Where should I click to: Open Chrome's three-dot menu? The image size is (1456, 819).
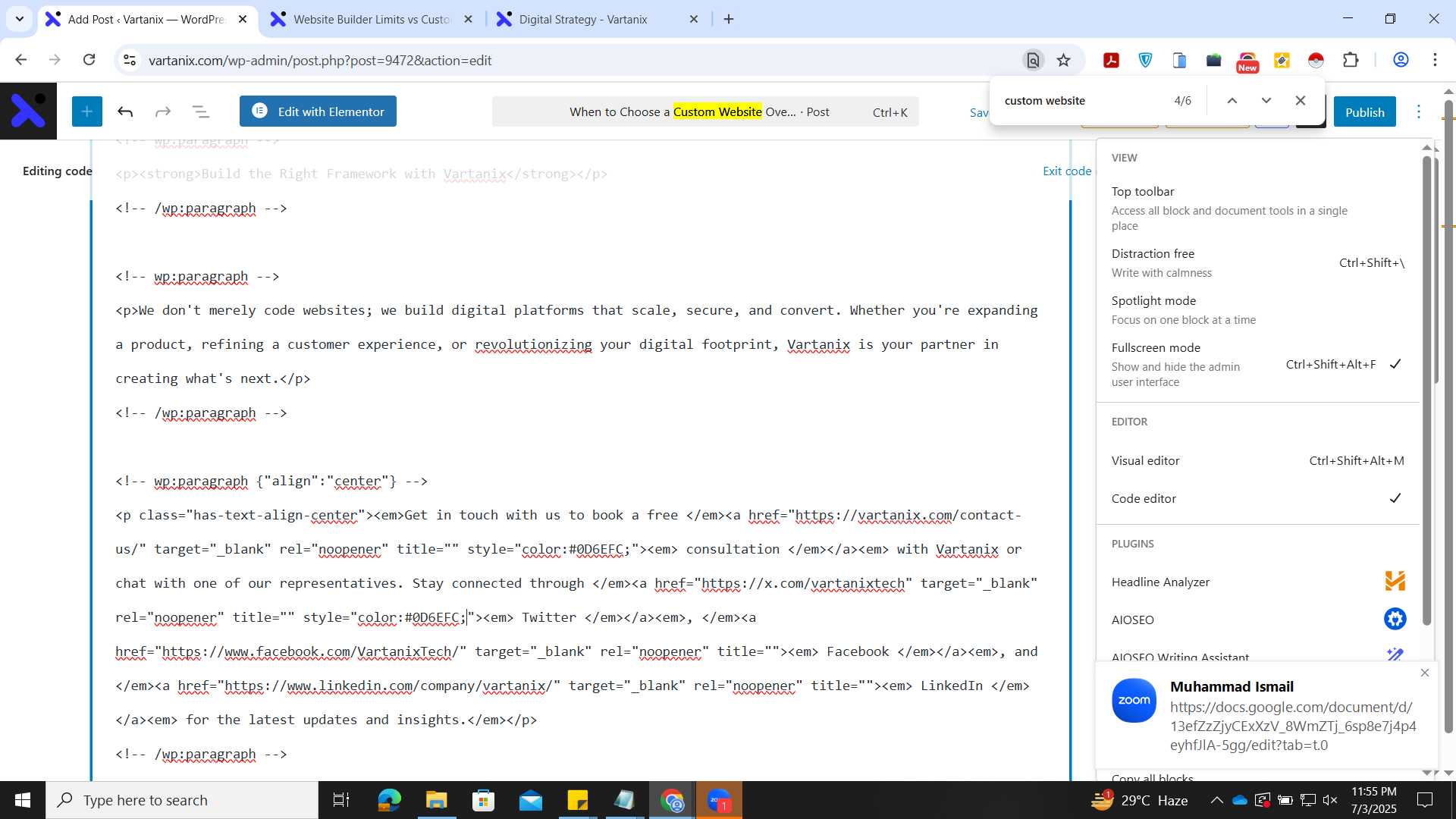coord(1435,60)
